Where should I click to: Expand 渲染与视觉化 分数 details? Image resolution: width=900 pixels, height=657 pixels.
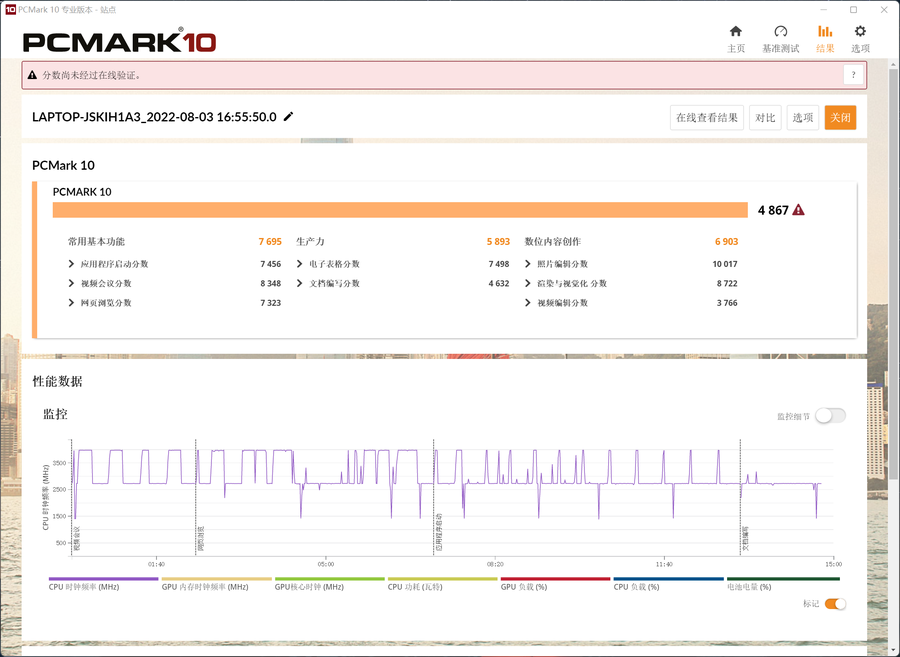coord(528,283)
